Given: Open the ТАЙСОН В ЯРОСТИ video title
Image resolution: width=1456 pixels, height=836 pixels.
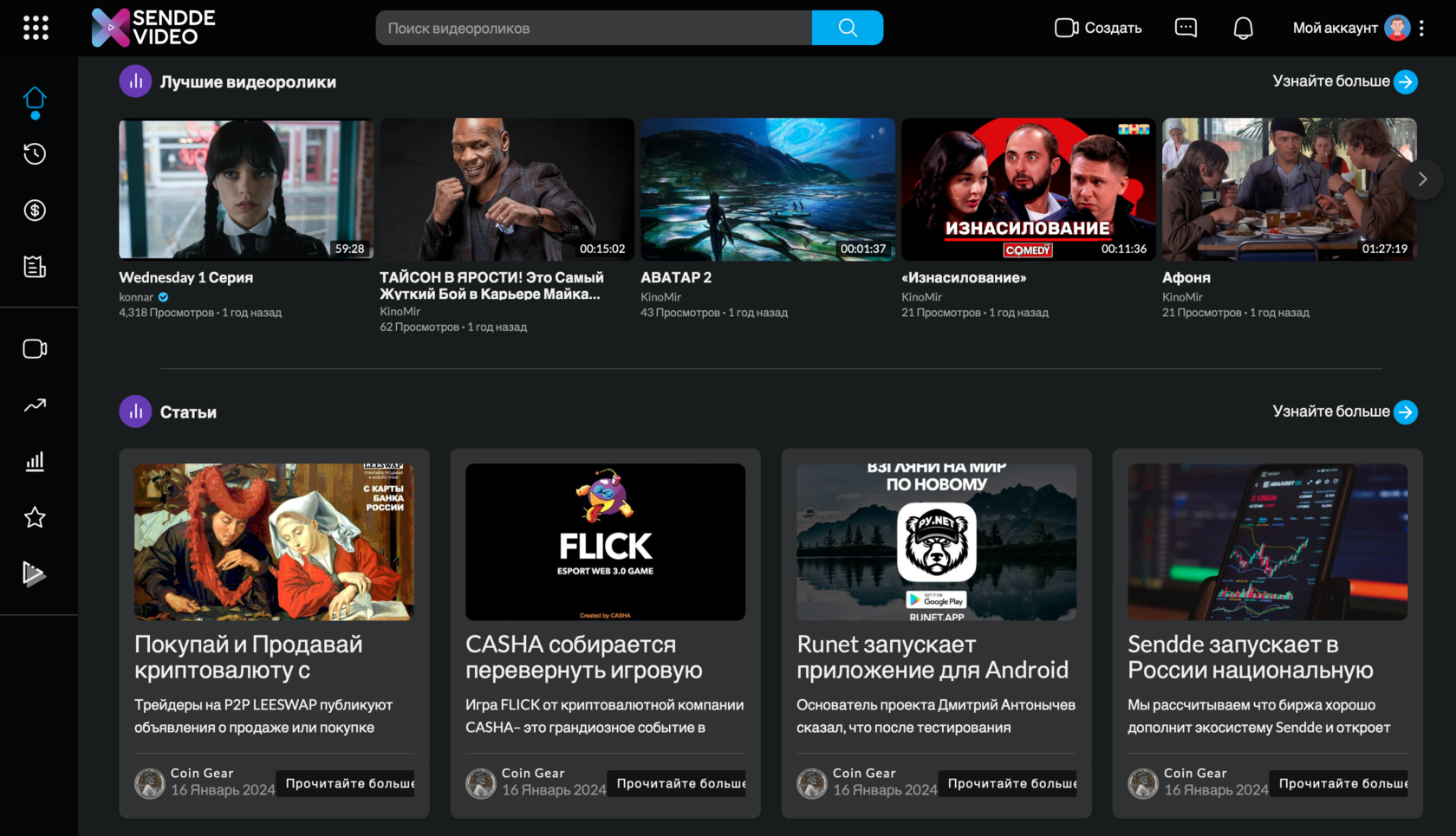Looking at the screenshot, I should coord(491,285).
